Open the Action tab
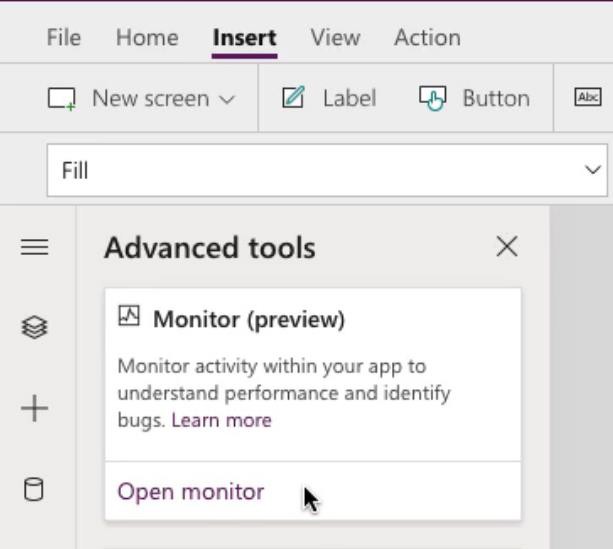 tap(427, 38)
